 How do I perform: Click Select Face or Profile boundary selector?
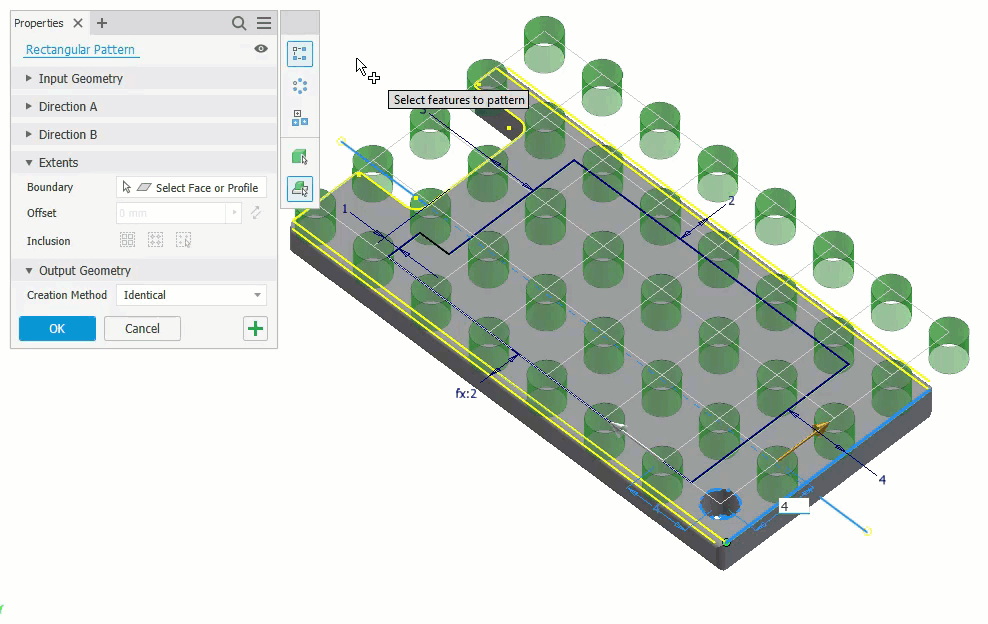192,188
